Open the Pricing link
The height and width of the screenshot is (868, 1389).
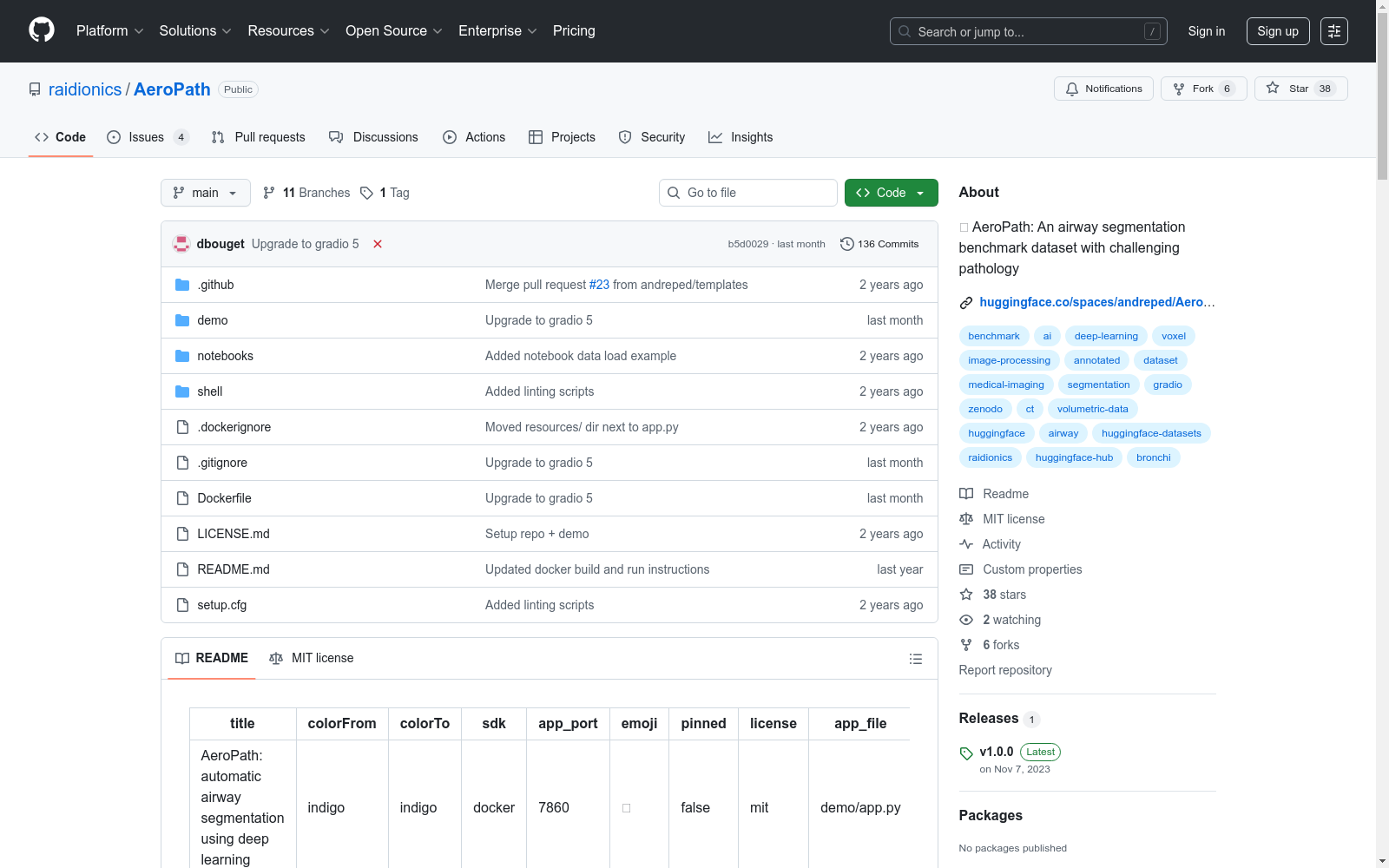point(574,31)
